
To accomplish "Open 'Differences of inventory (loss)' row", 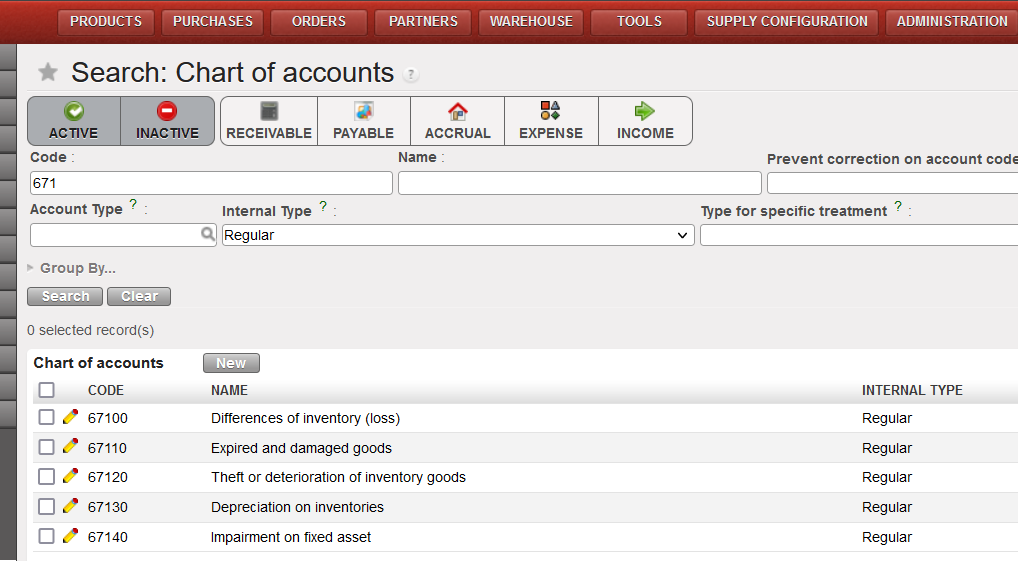I will click(305, 418).
